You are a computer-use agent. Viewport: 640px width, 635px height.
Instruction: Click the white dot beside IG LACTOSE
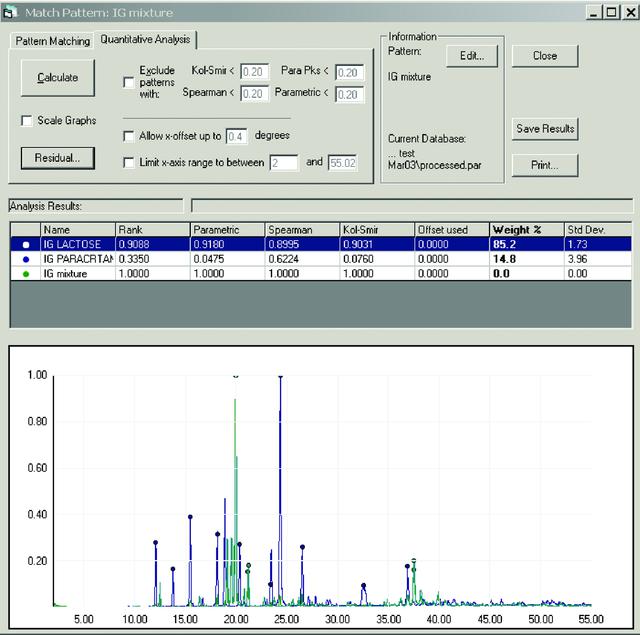pyautogui.click(x=26, y=244)
